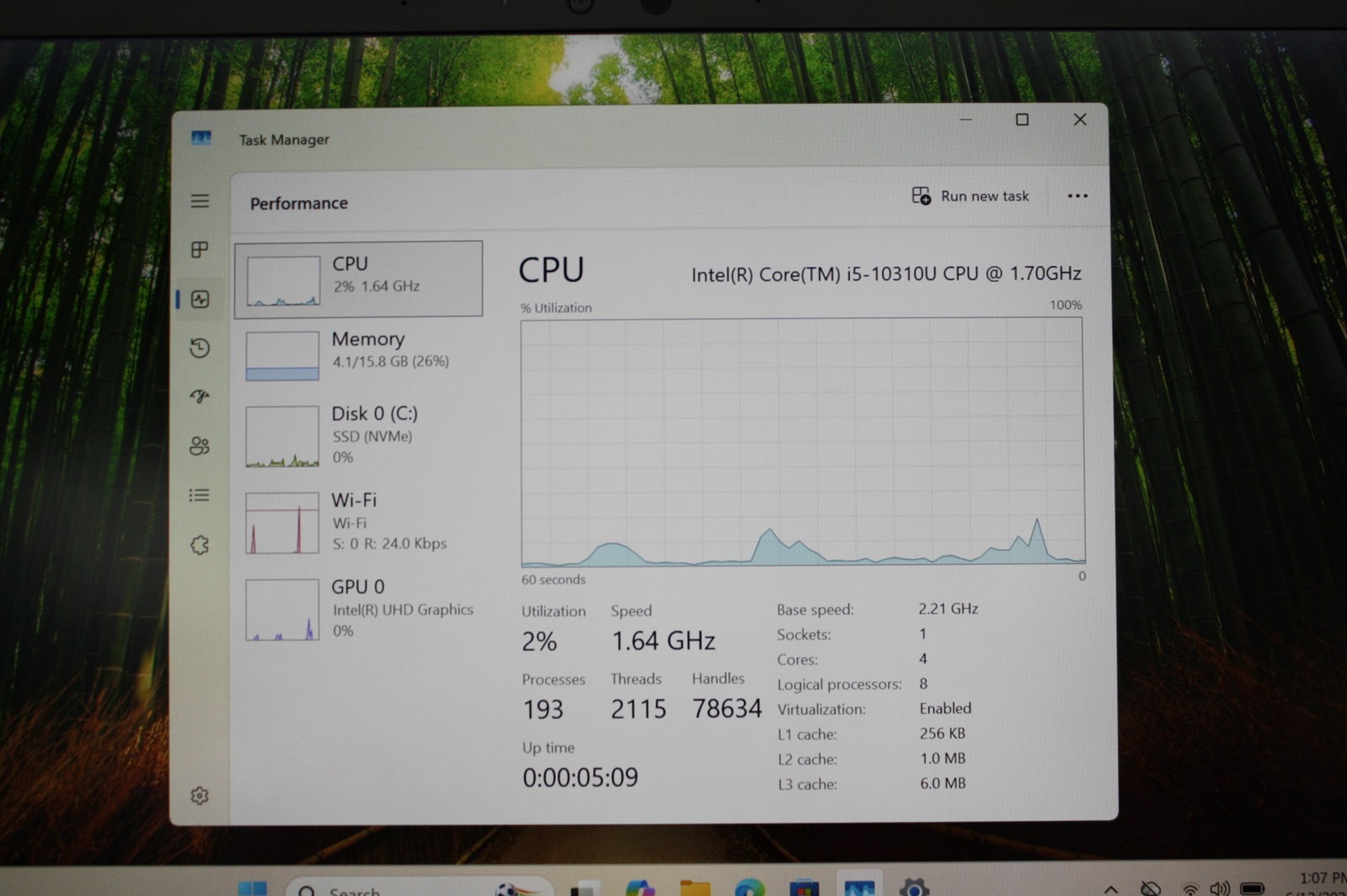The width and height of the screenshot is (1347, 896).
Task: Click the Task Manager title bar app icon
Action: pos(200,138)
